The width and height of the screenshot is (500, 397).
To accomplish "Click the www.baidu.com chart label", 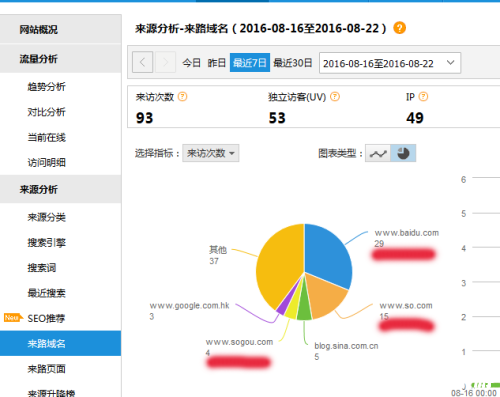I will click(x=407, y=233).
